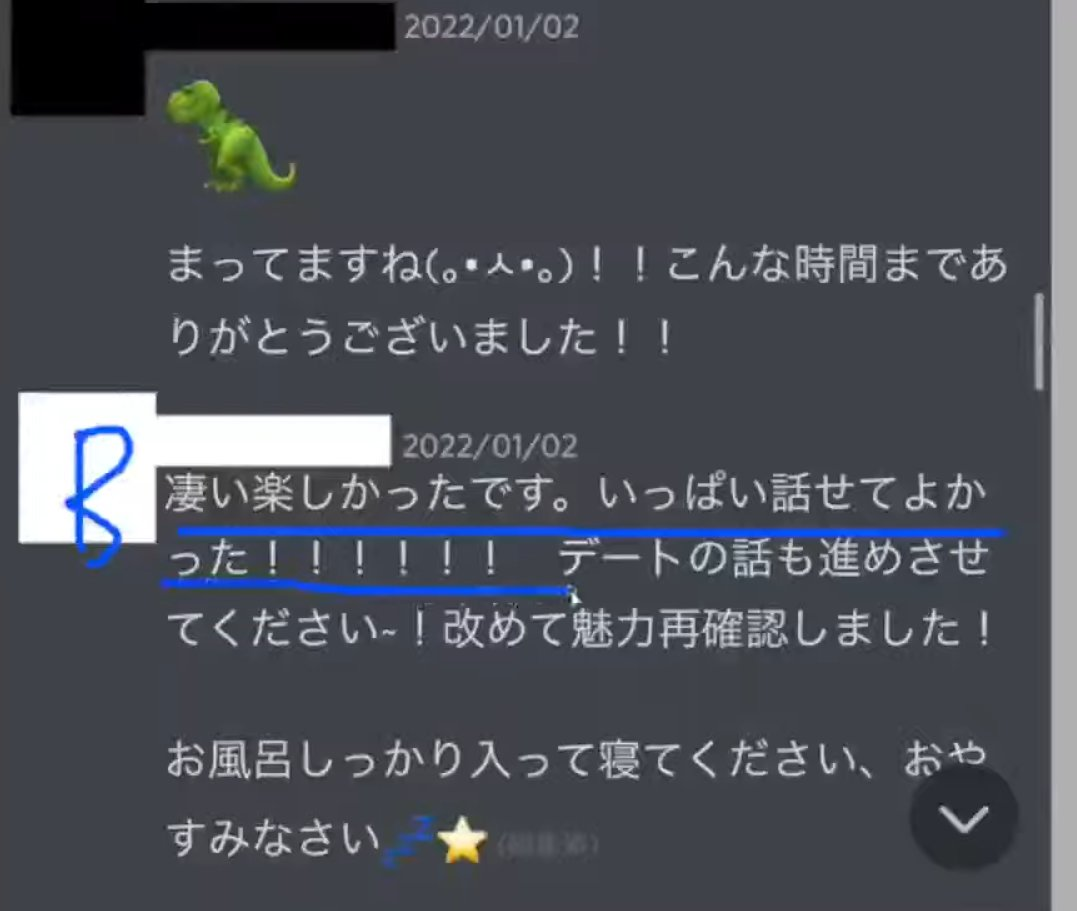Click the line ending ありがとうございました！！

pos(420,337)
